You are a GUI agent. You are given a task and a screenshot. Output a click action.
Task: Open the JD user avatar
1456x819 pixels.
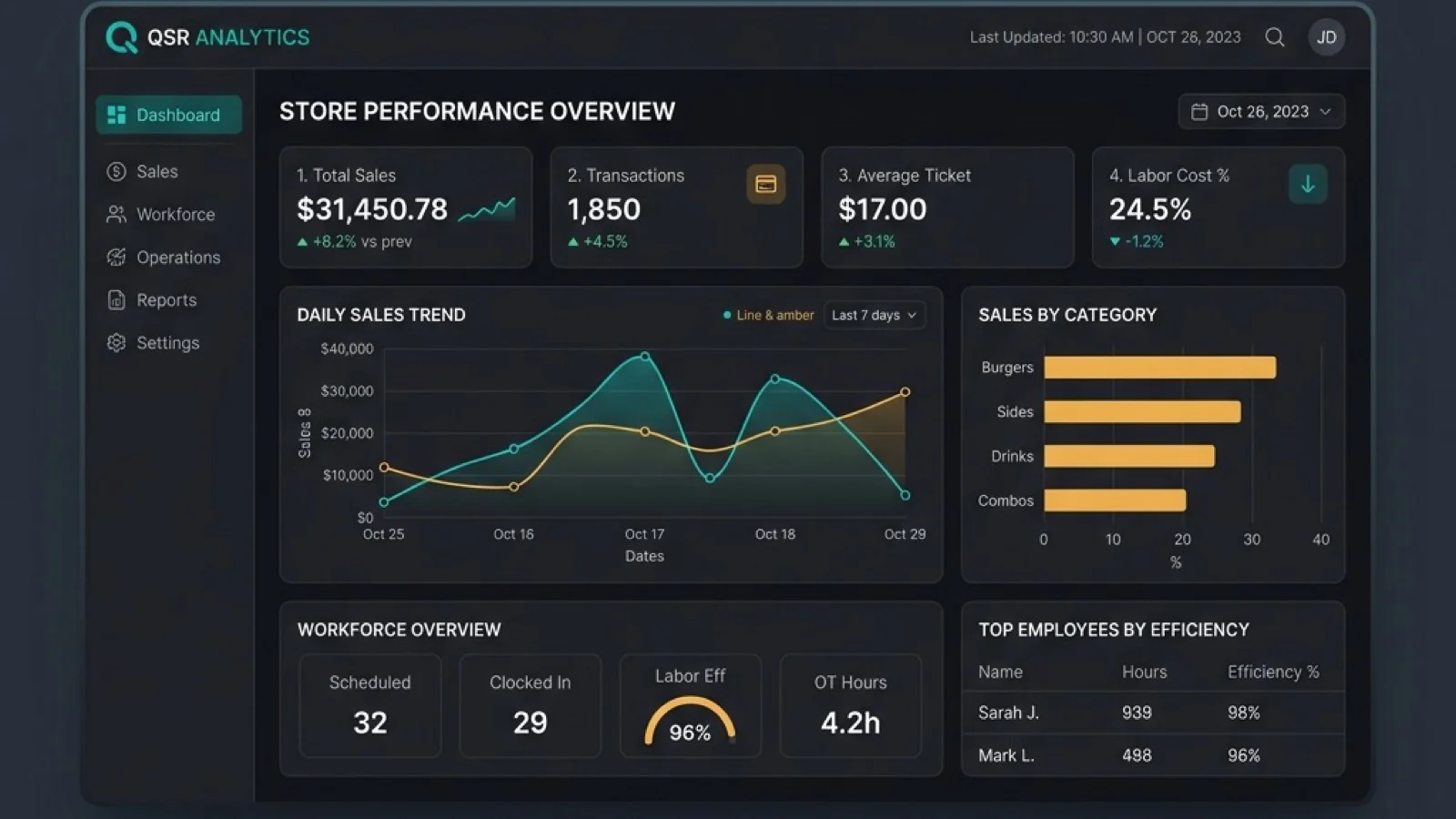click(1327, 37)
